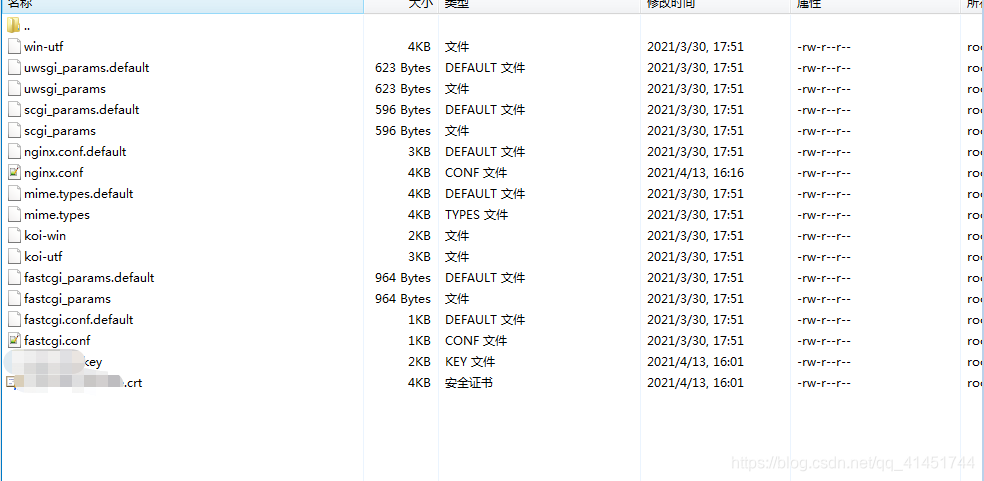
Task: Select the scgi_params file icon
Action: (14, 131)
